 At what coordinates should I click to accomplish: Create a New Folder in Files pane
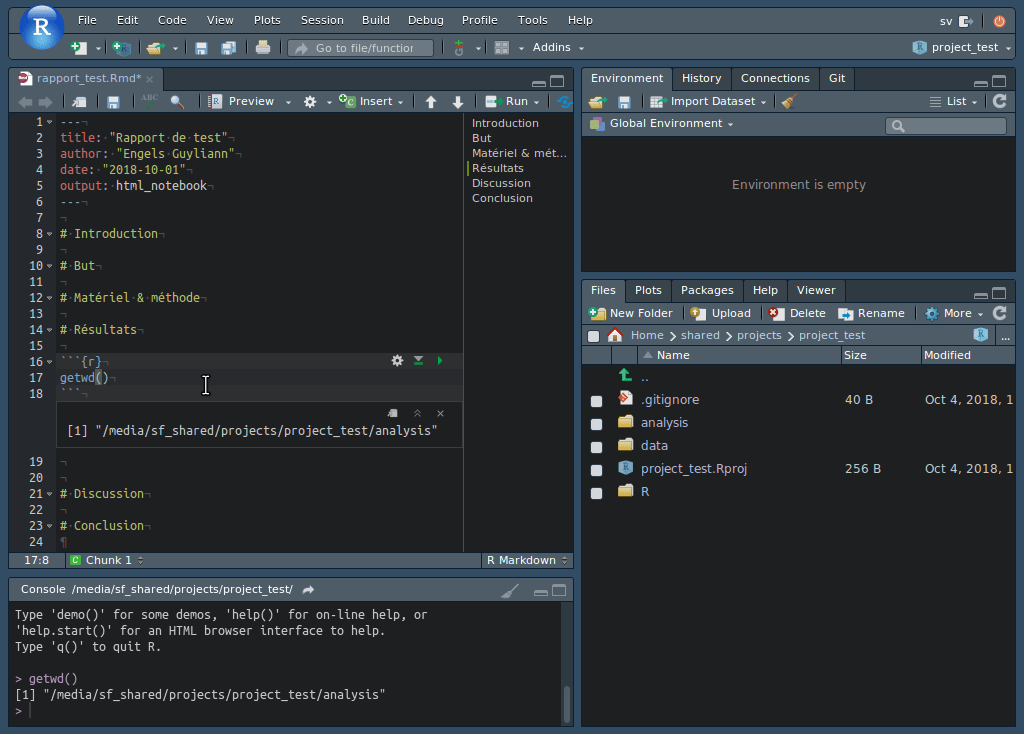[x=630, y=313]
